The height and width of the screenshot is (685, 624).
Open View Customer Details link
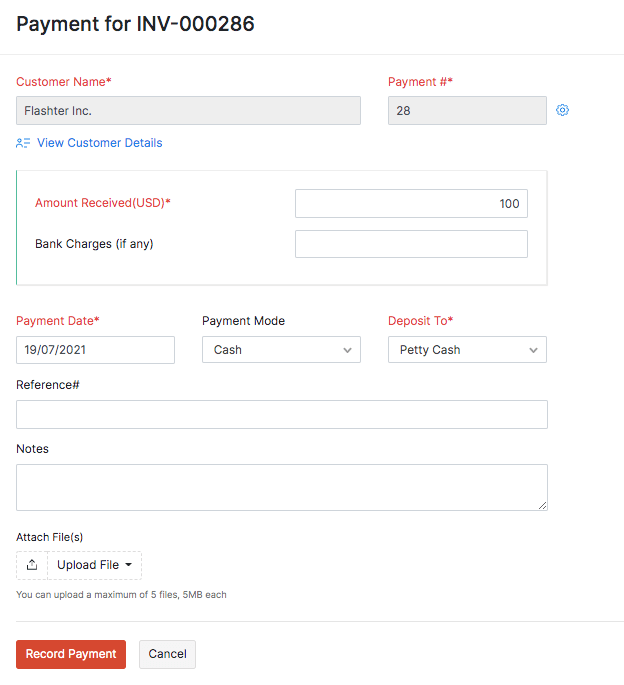pos(99,143)
